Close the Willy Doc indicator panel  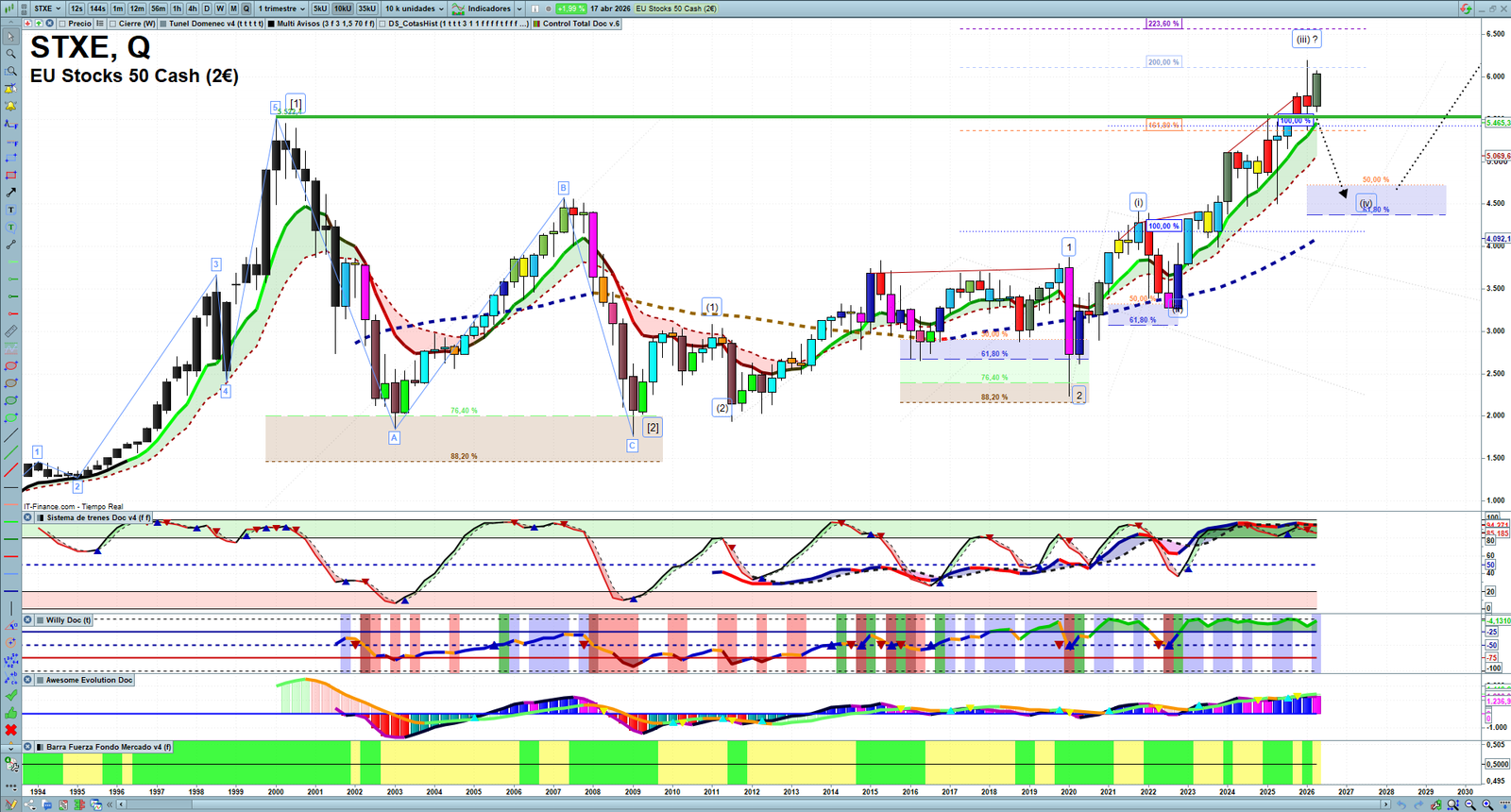coord(28,620)
